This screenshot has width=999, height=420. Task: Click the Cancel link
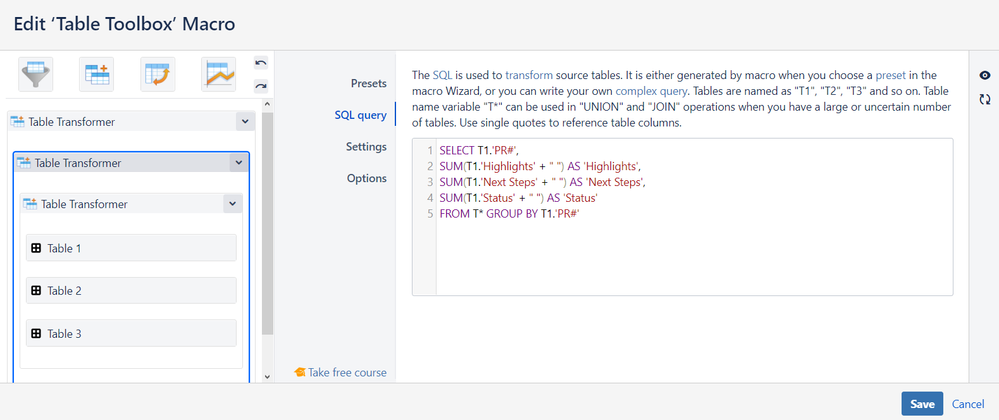click(x=968, y=404)
